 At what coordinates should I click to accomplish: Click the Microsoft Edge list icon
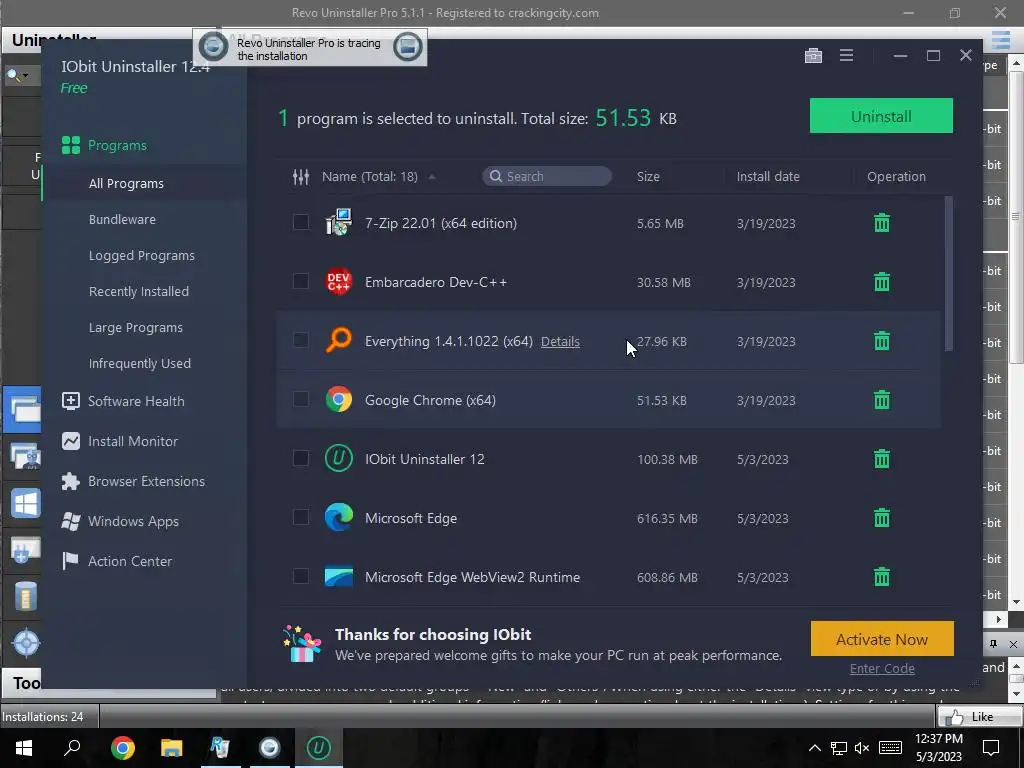pyautogui.click(x=338, y=518)
